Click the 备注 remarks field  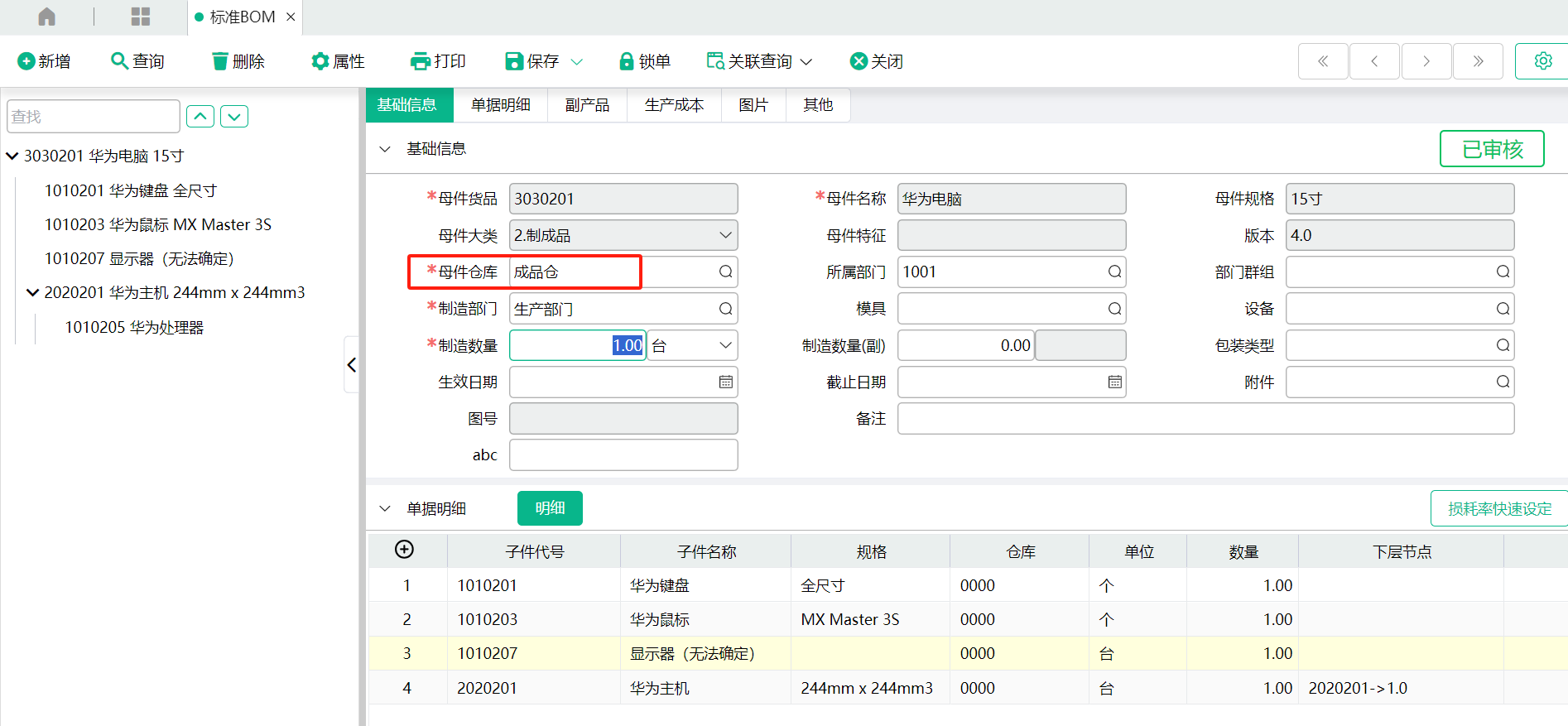[1205, 419]
